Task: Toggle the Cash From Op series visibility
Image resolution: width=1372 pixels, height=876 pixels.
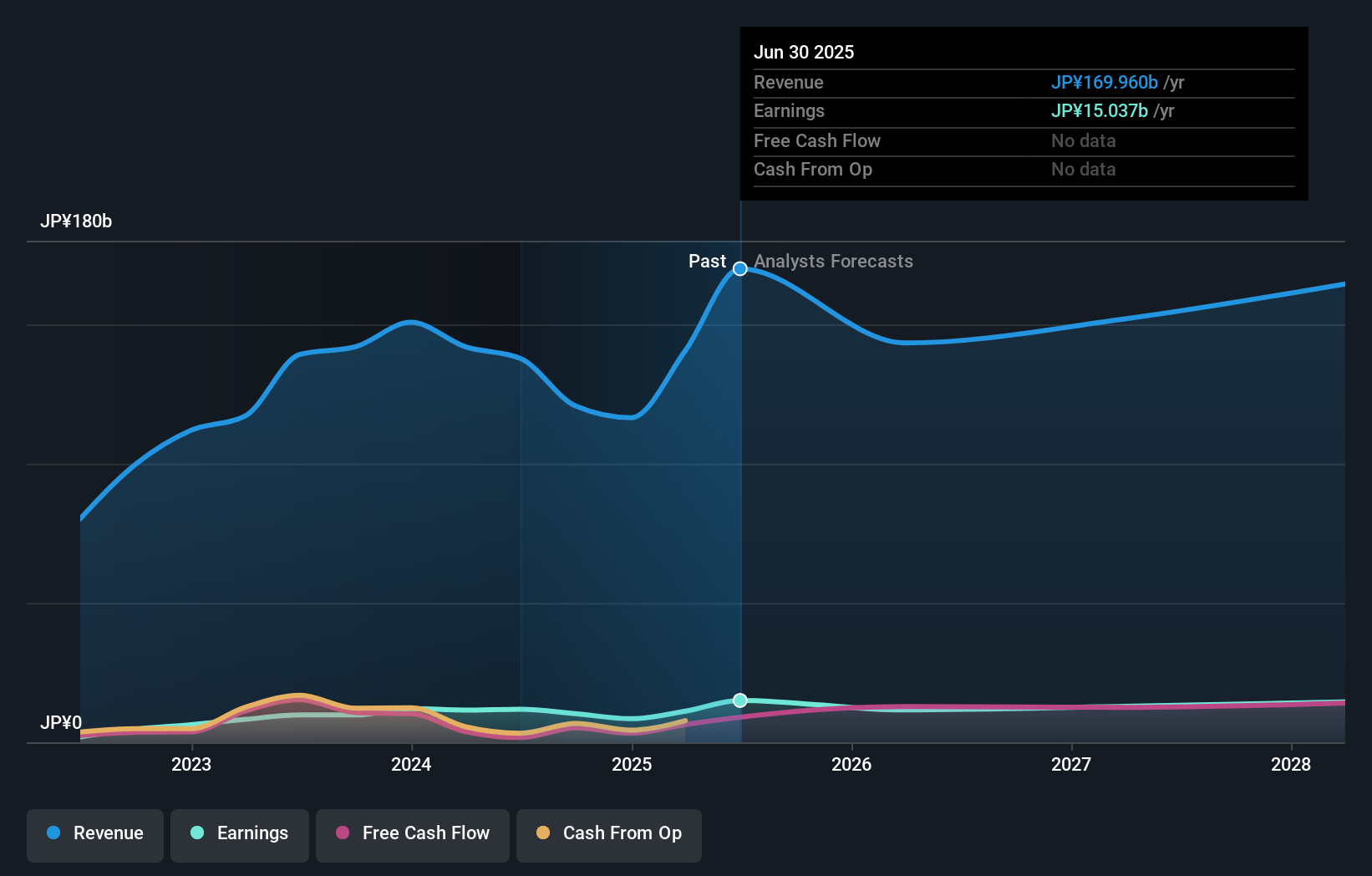Action: (x=608, y=835)
